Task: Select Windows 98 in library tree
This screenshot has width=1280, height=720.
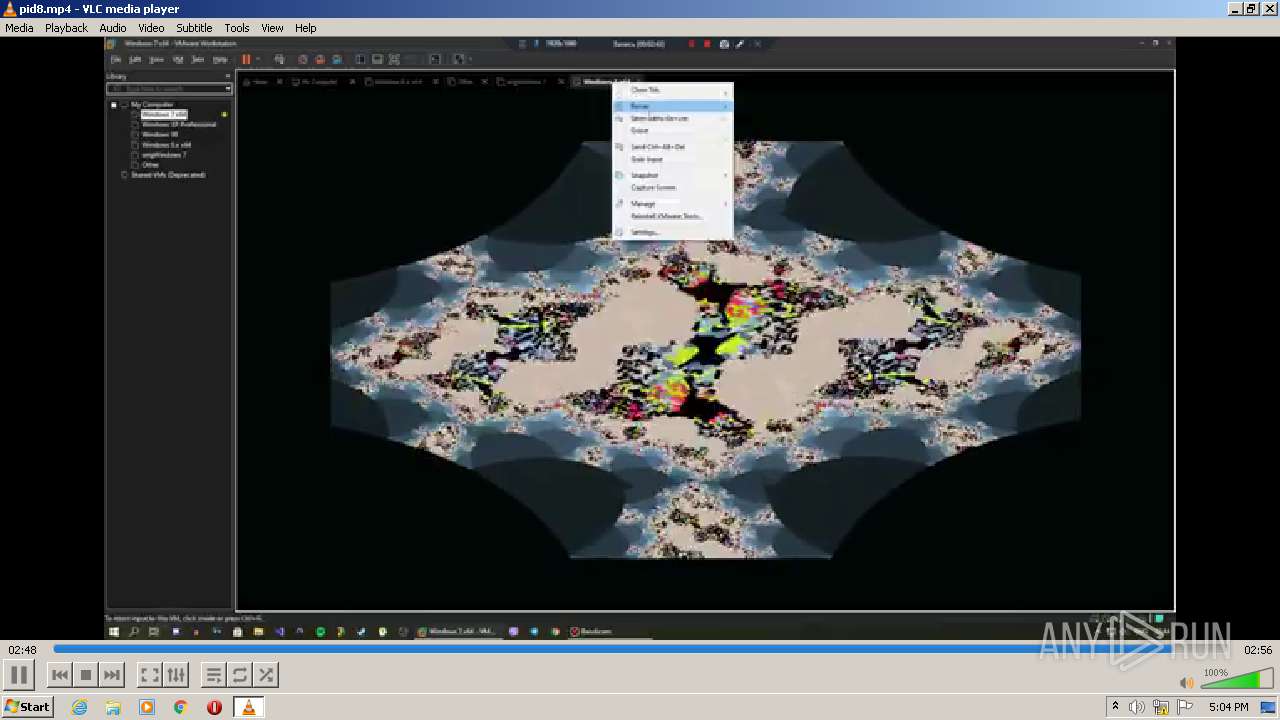Action: [160, 134]
